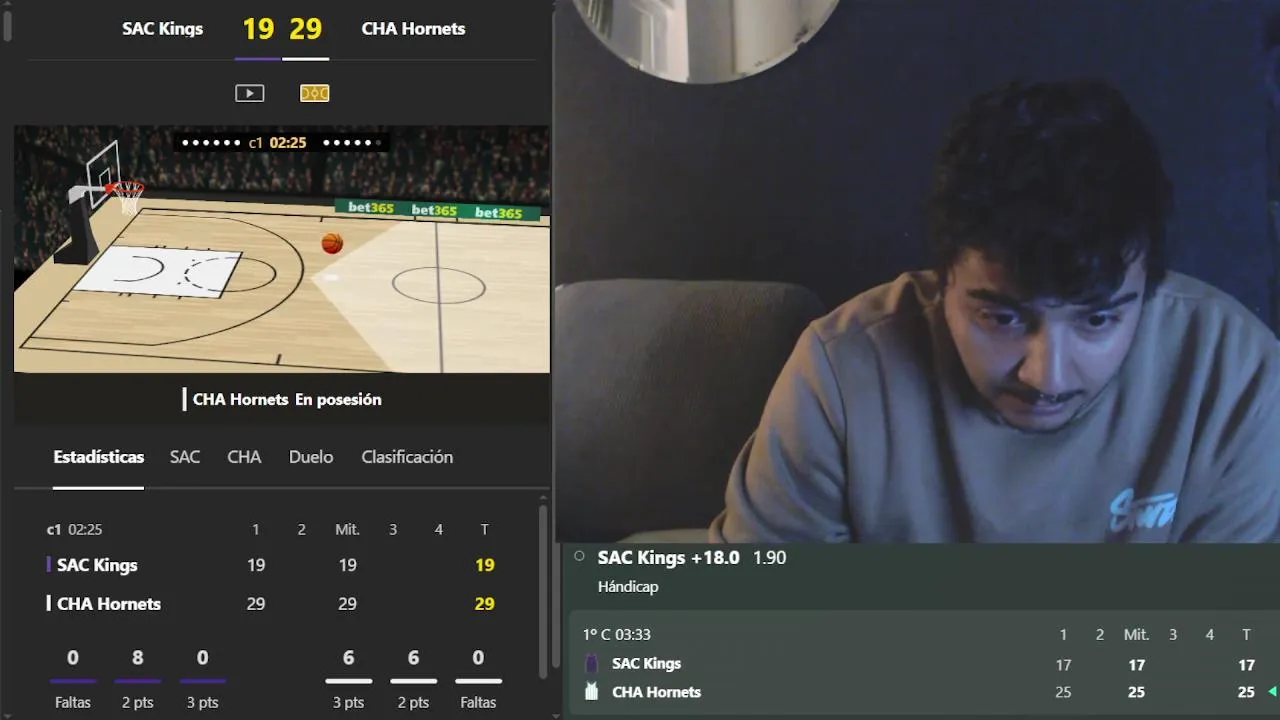Click the CHA Hornets team name in header
Image resolution: width=1280 pixels, height=720 pixels.
413,29
